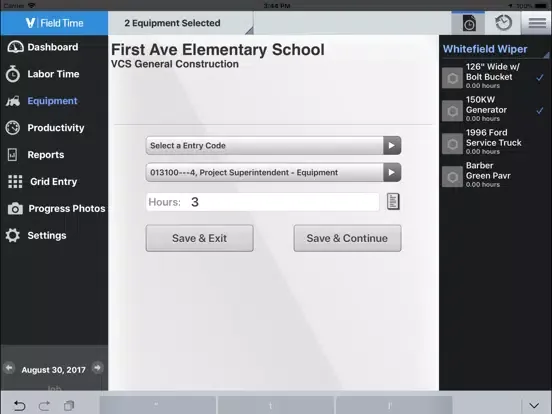Screen dimensions: 552x414
Task: Click the 1996 Ford Service Truck thumbnail
Action: coord(452,144)
